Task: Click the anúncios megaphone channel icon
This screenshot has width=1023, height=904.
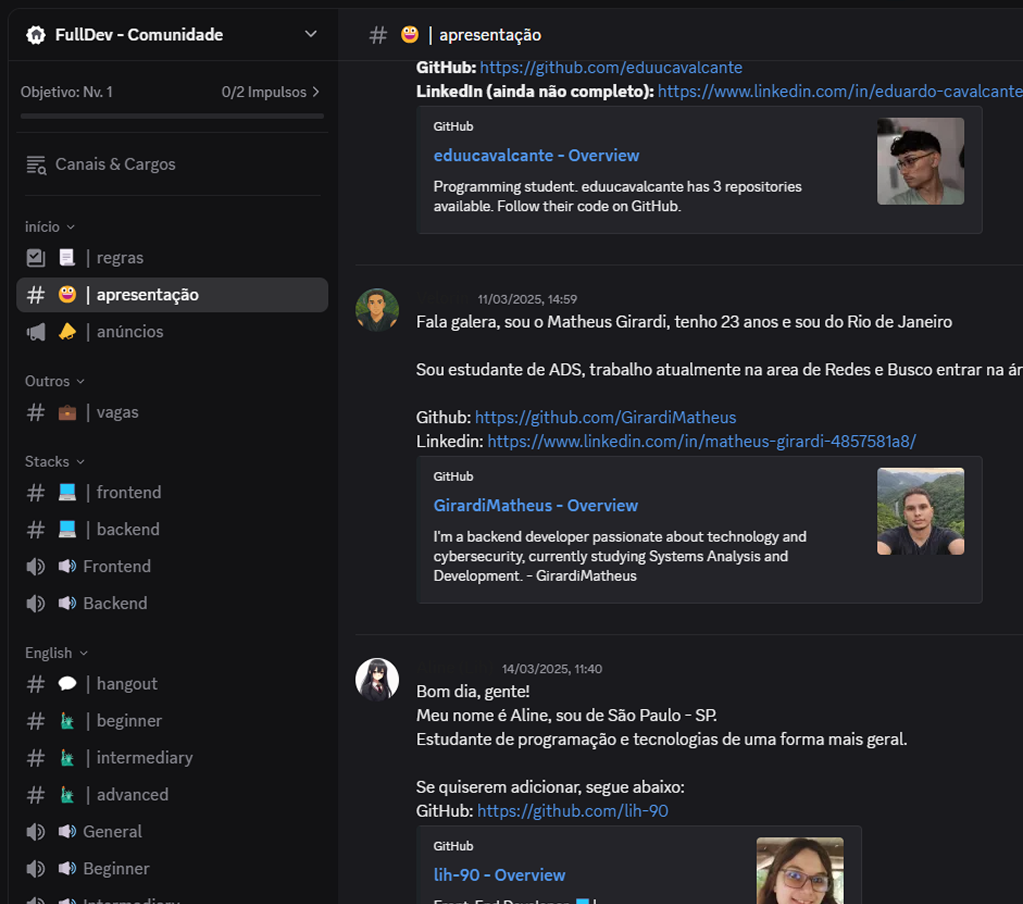Action: click(36, 332)
